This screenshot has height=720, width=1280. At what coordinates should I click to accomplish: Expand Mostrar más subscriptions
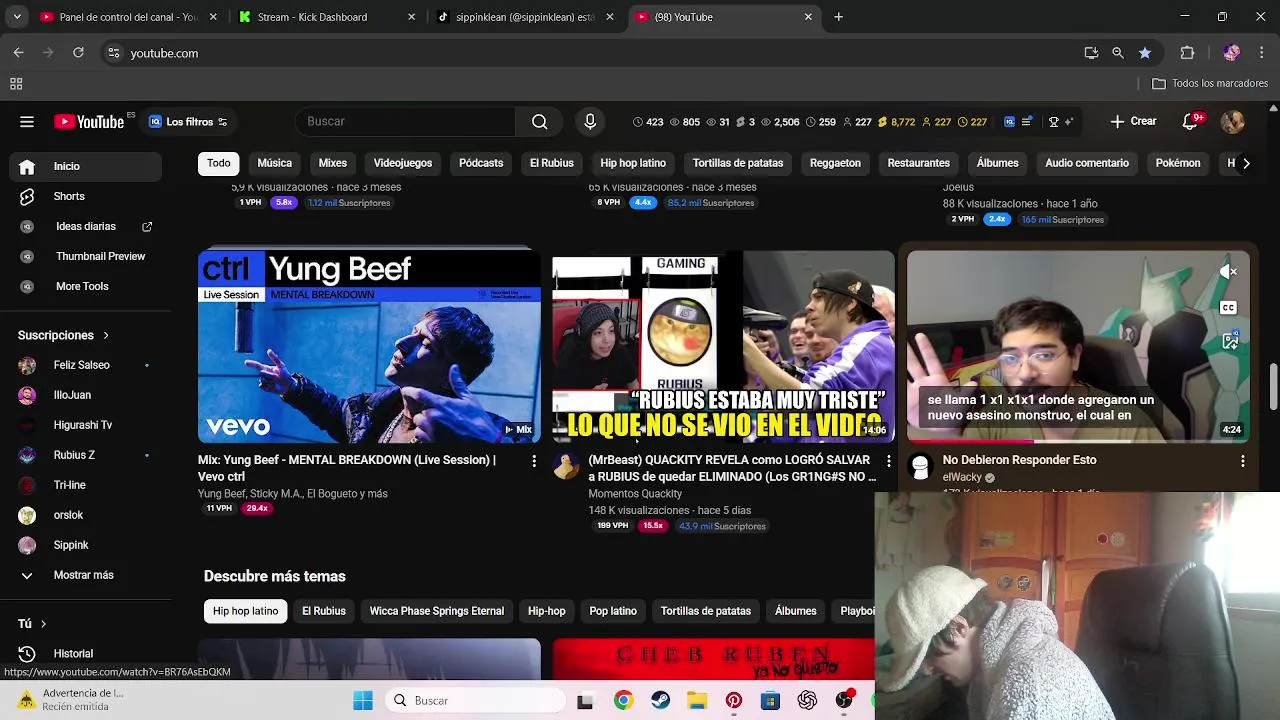tap(87, 575)
